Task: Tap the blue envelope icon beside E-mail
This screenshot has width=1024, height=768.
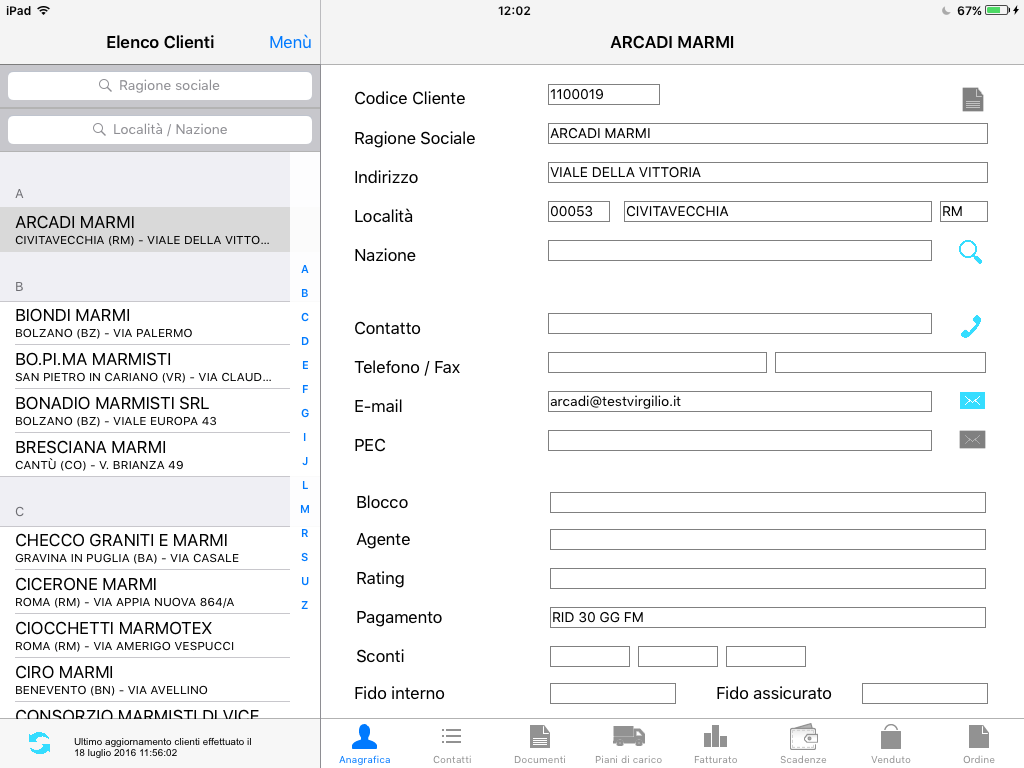Action: pos(972,400)
